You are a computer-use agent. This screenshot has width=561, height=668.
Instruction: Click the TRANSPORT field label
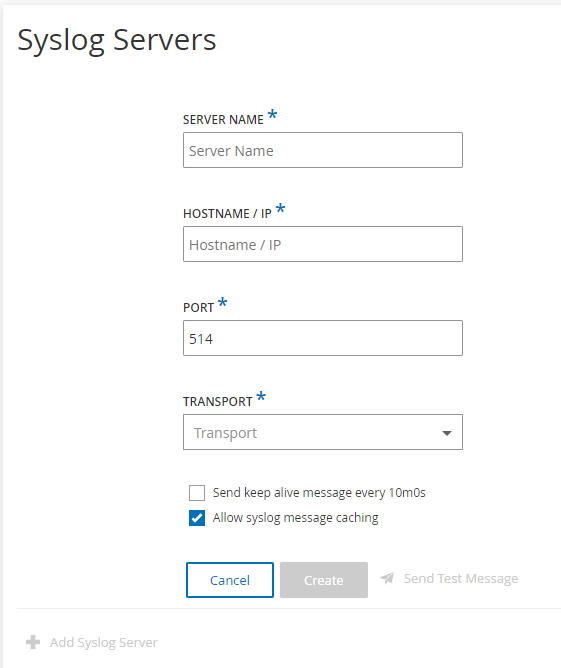(218, 401)
